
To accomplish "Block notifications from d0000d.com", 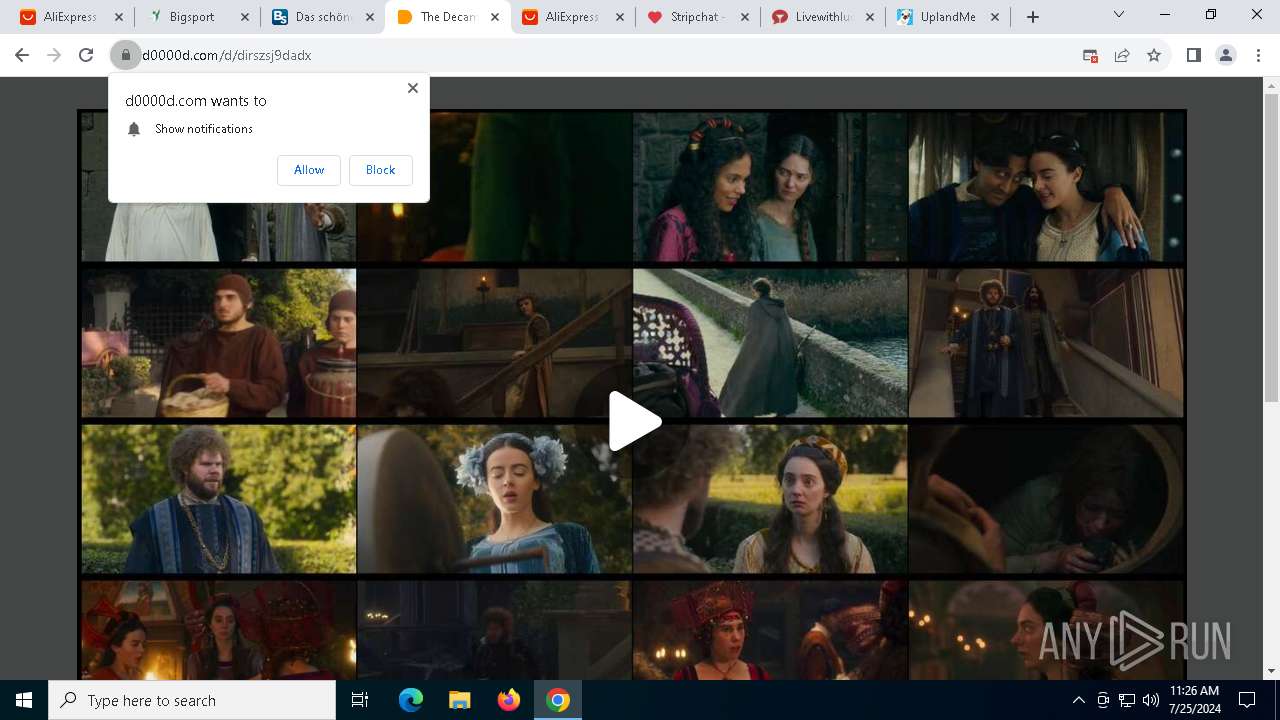I will (380, 170).
